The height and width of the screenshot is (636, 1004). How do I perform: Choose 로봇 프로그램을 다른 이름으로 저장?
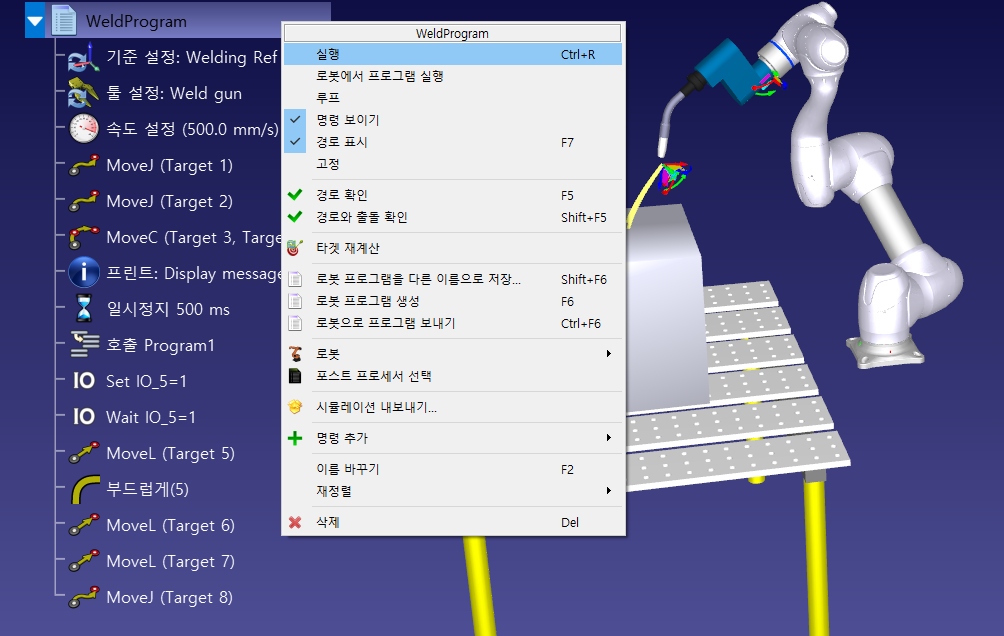tap(453, 279)
